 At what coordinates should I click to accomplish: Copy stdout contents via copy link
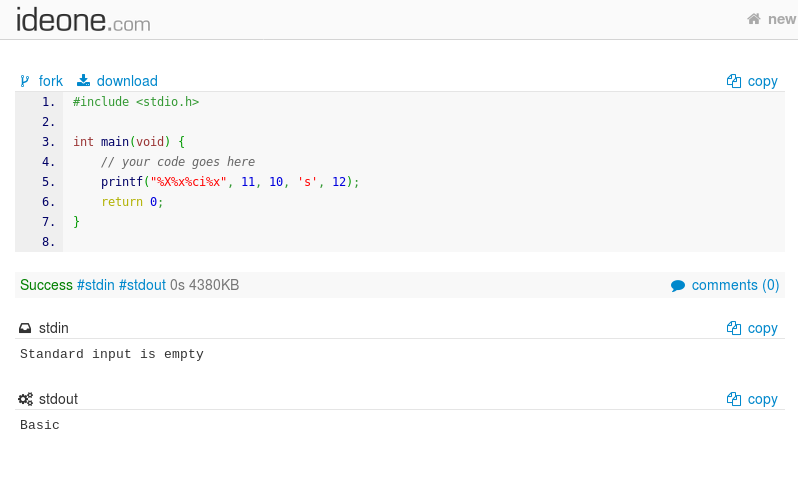tap(762, 399)
